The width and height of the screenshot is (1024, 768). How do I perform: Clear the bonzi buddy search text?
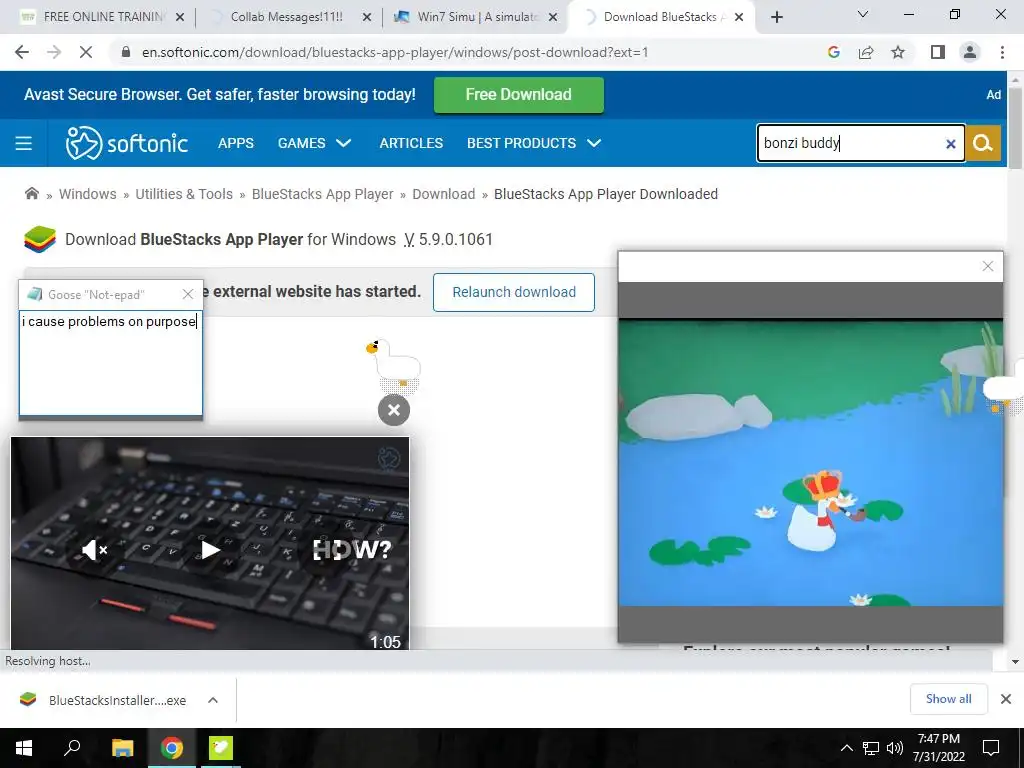click(951, 144)
